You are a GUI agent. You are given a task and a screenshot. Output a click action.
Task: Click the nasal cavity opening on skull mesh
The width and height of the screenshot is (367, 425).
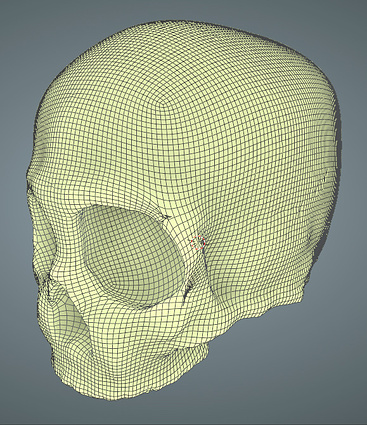tap(72, 319)
